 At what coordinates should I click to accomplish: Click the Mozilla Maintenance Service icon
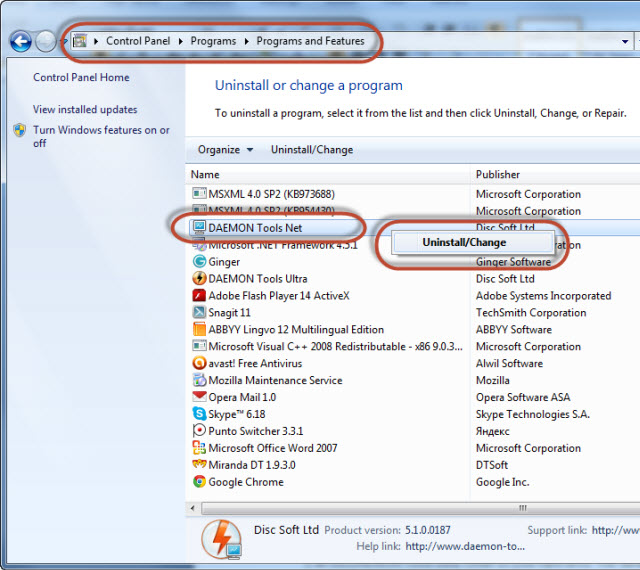click(x=199, y=380)
